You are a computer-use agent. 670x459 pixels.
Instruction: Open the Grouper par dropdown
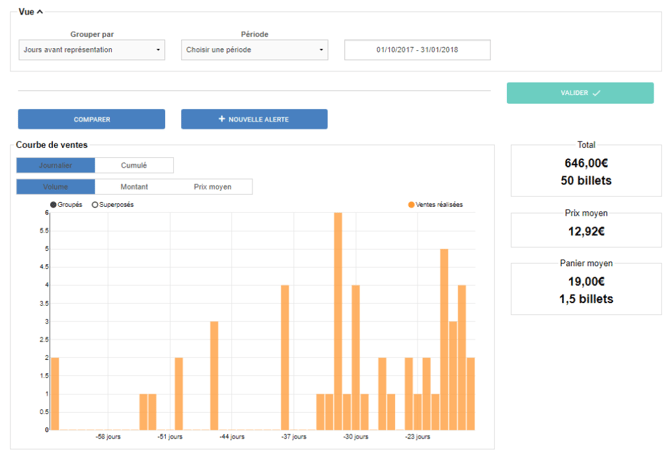[x=91, y=50]
